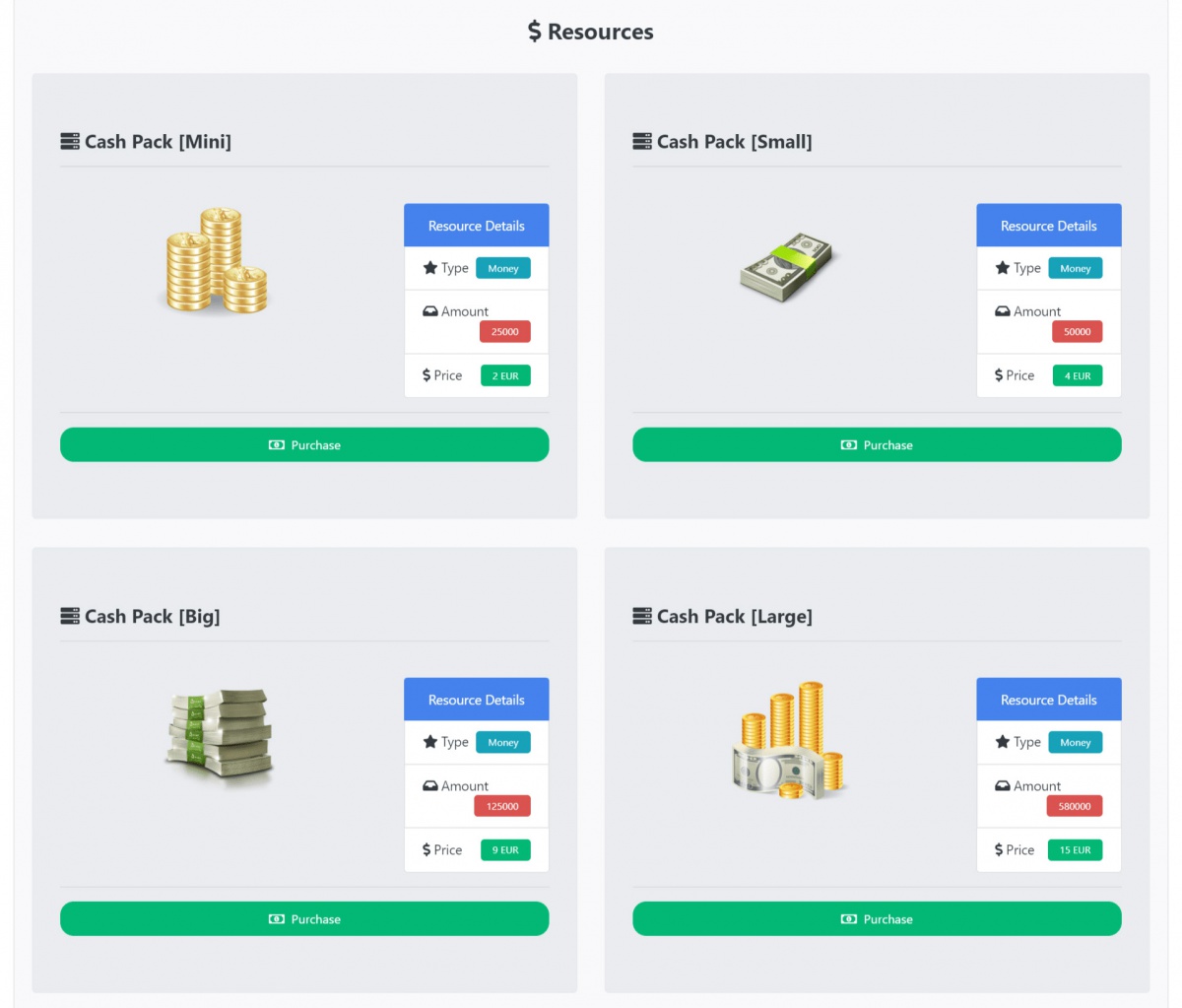Viewport: 1182px width, 1008px height.
Task: Click the server icon beside Cash Pack [Big]
Action: click(70, 617)
